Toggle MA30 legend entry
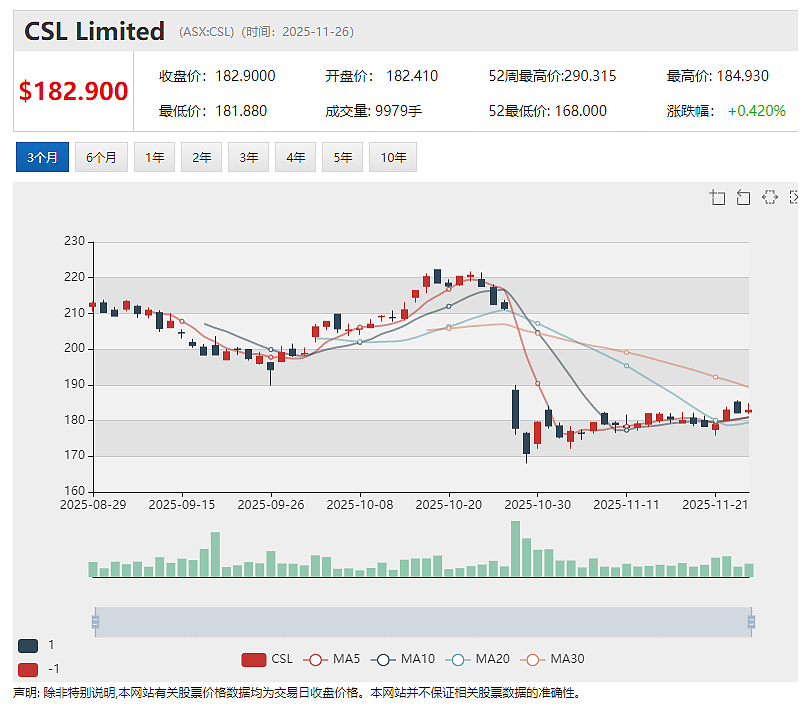The image size is (812, 715). (552, 659)
